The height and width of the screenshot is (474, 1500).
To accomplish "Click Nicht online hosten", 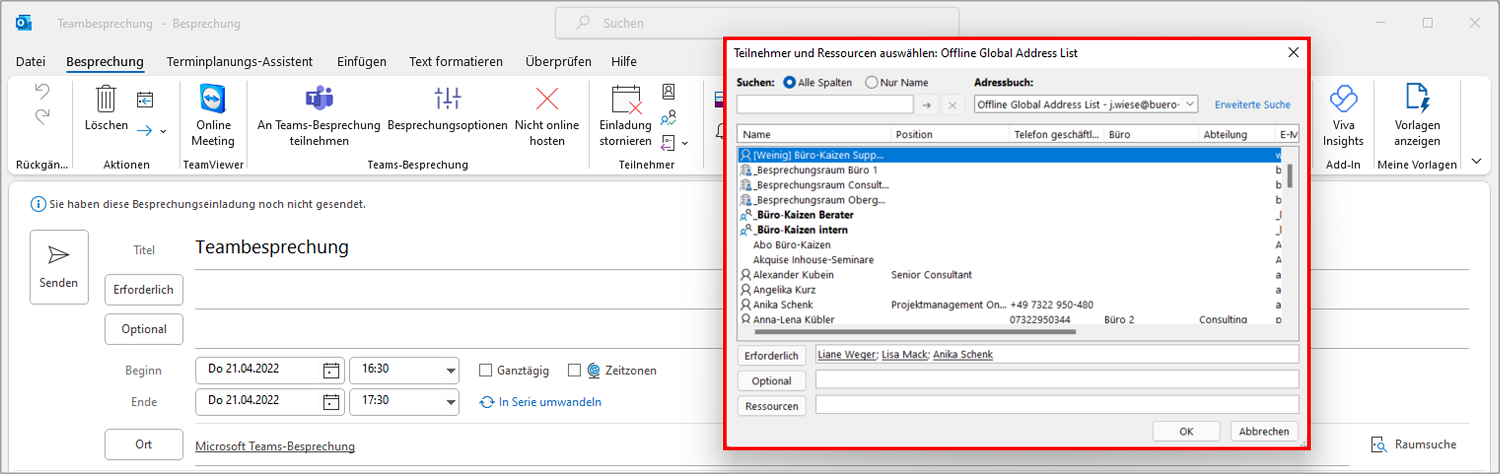I will pos(547,116).
